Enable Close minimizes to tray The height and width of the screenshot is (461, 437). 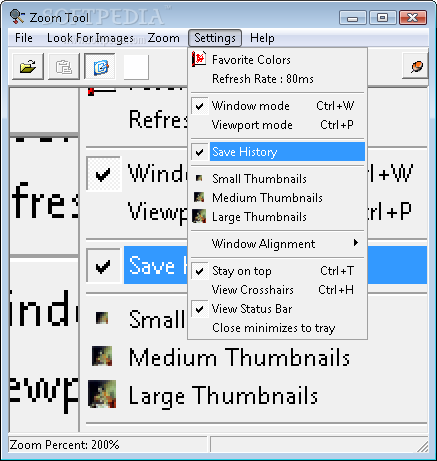pos(278,328)
